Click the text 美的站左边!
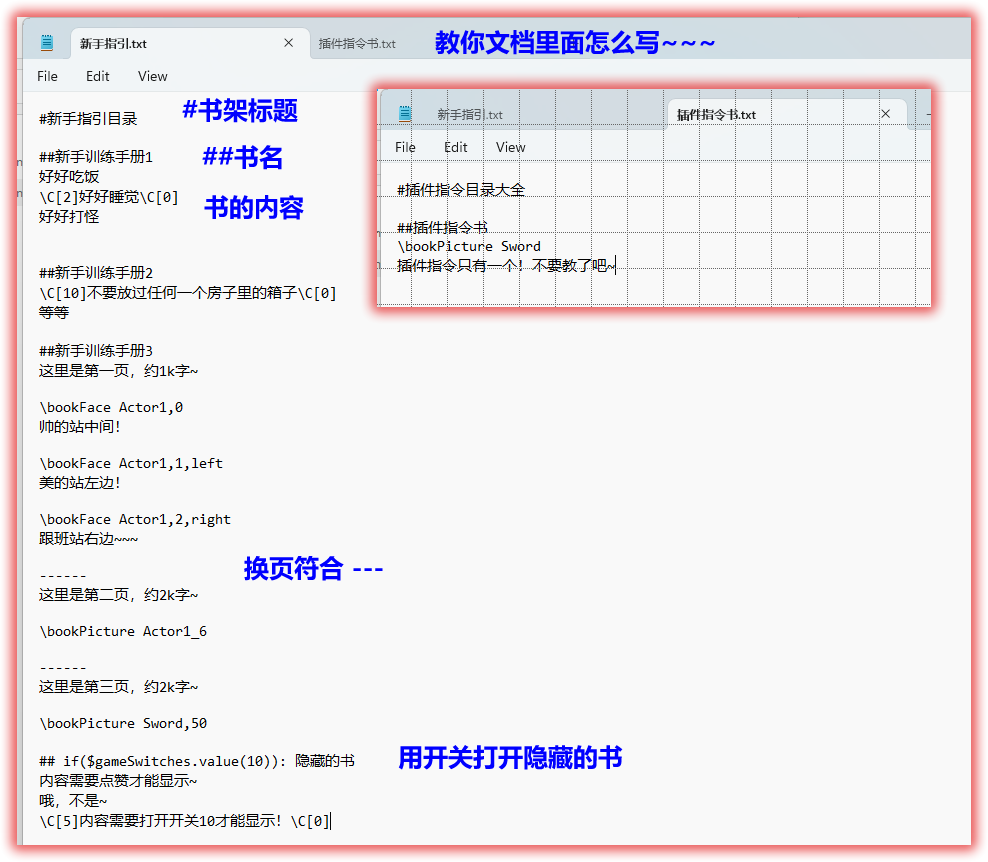This screenshot has height=862, width=988. [x=79, y=483]
